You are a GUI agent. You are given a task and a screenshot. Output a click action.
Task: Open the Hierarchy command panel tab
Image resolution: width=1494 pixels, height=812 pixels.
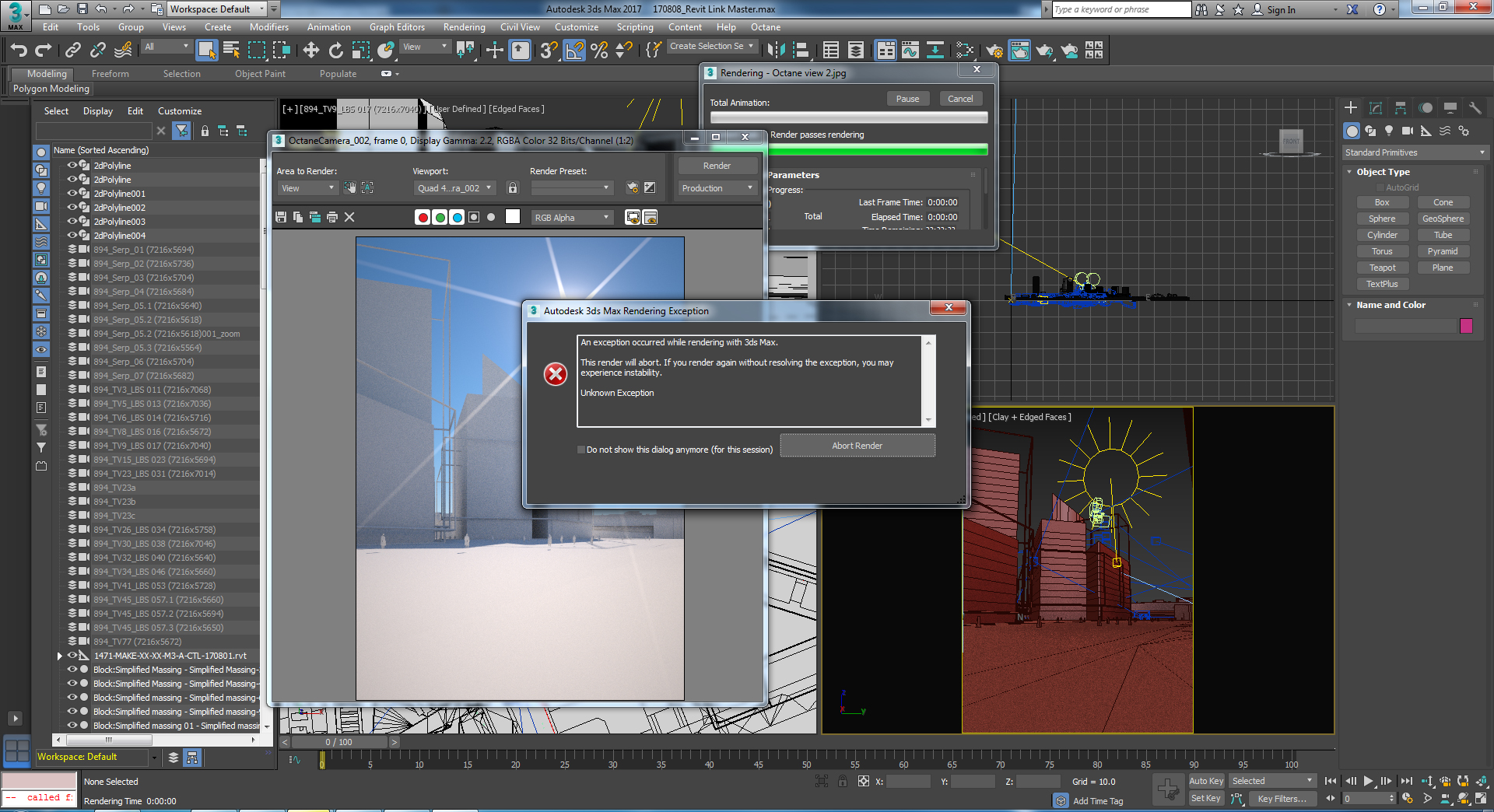click(1401, 108)
